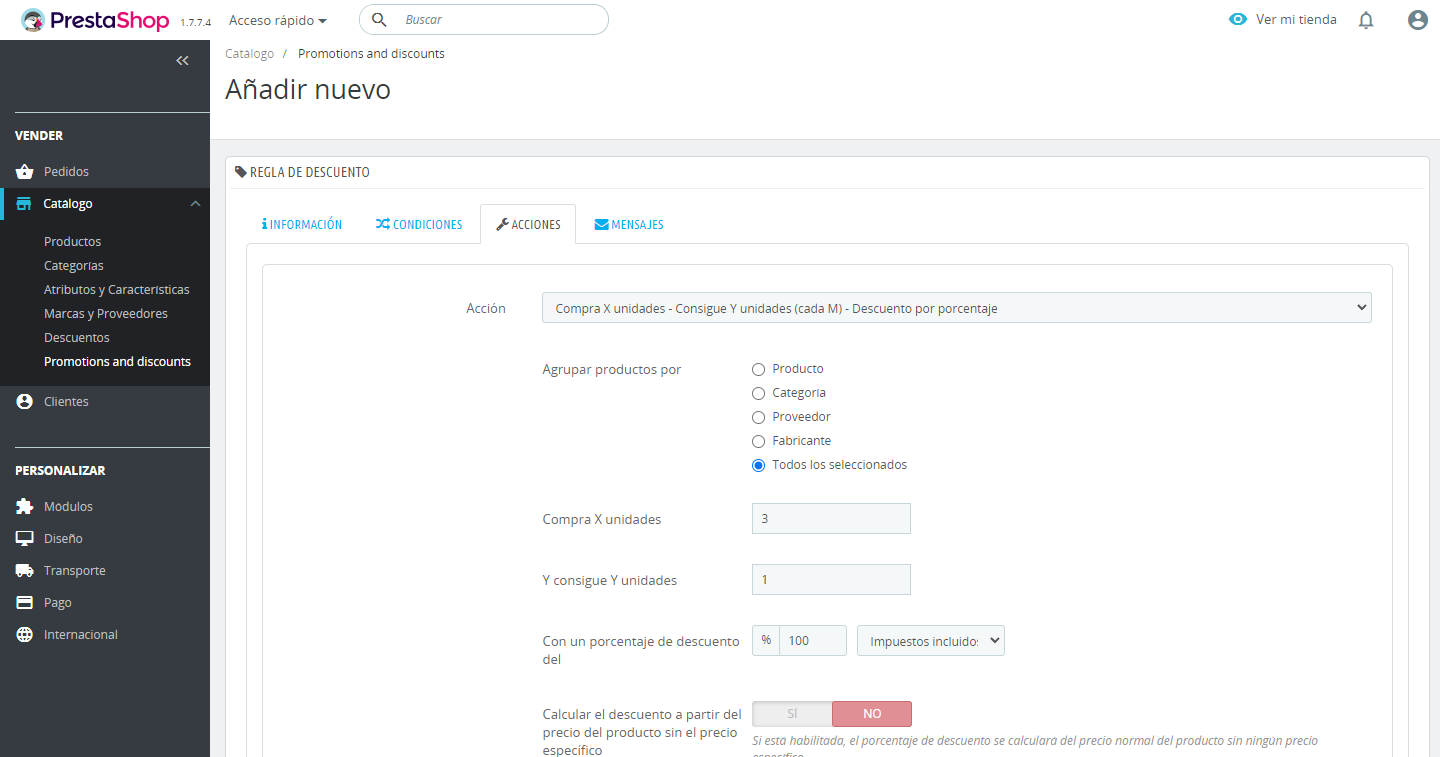Select the Producto radio button
The height and width of the screenshot is (757, 1440).
coord(759,369)
